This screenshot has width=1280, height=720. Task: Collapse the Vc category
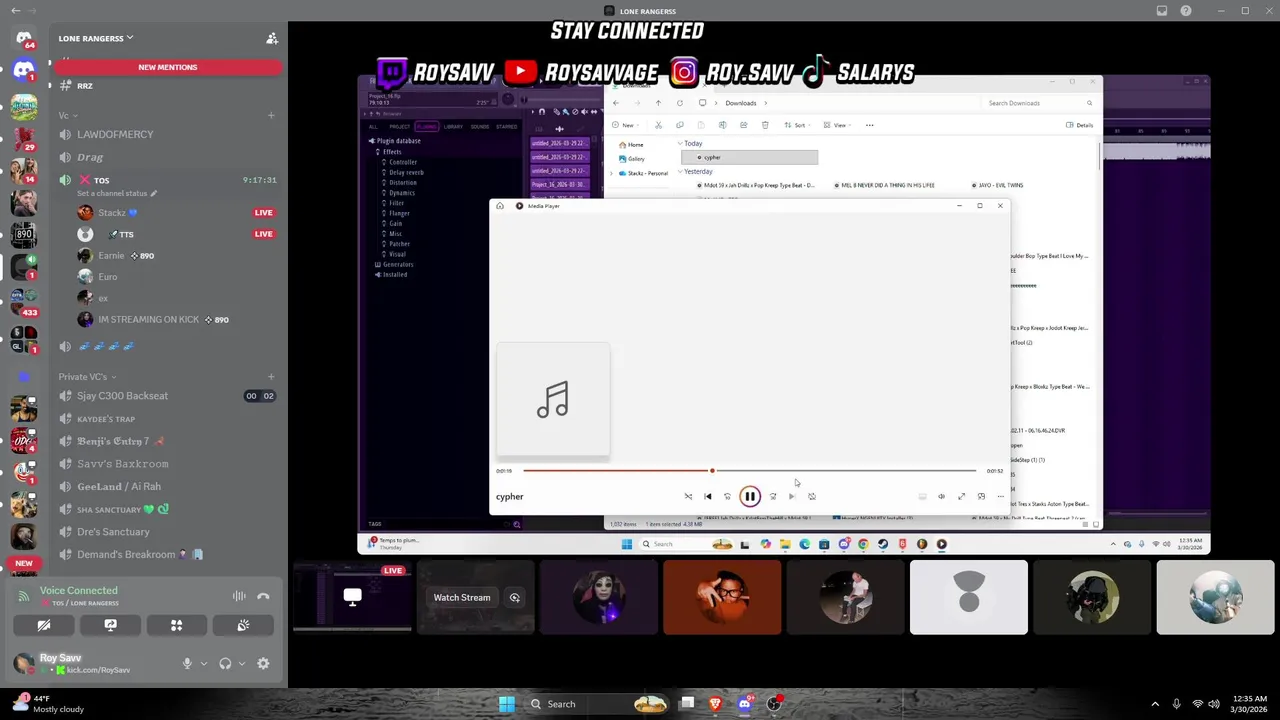coord(67,115)
